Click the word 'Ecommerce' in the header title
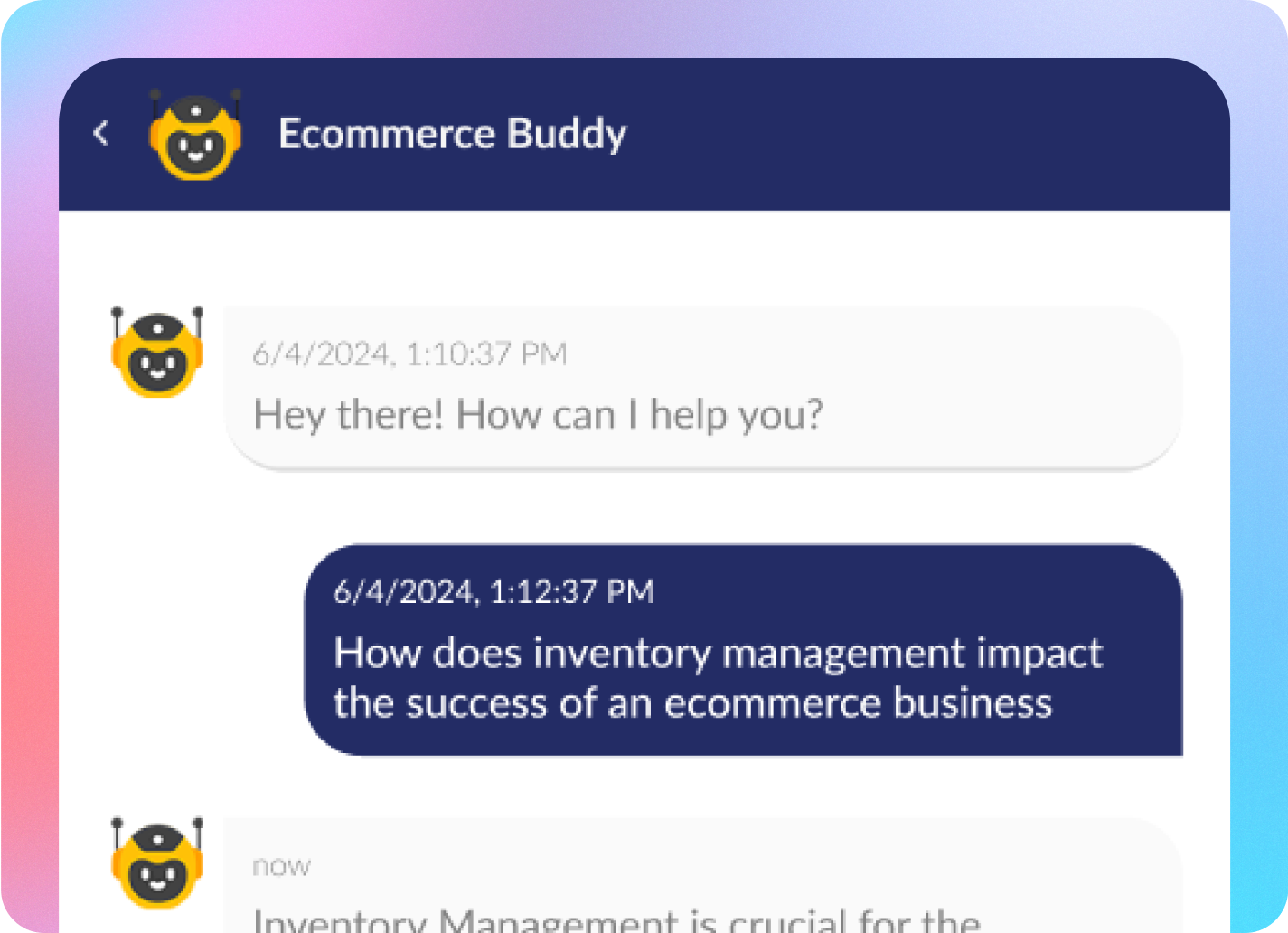The image size is (1288, 933). coord(386,134)
